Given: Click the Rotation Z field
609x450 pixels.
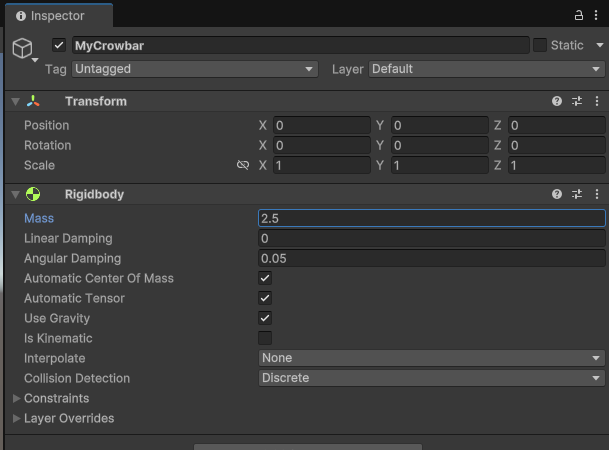Looking at the screenshot, I should point(557,145).
